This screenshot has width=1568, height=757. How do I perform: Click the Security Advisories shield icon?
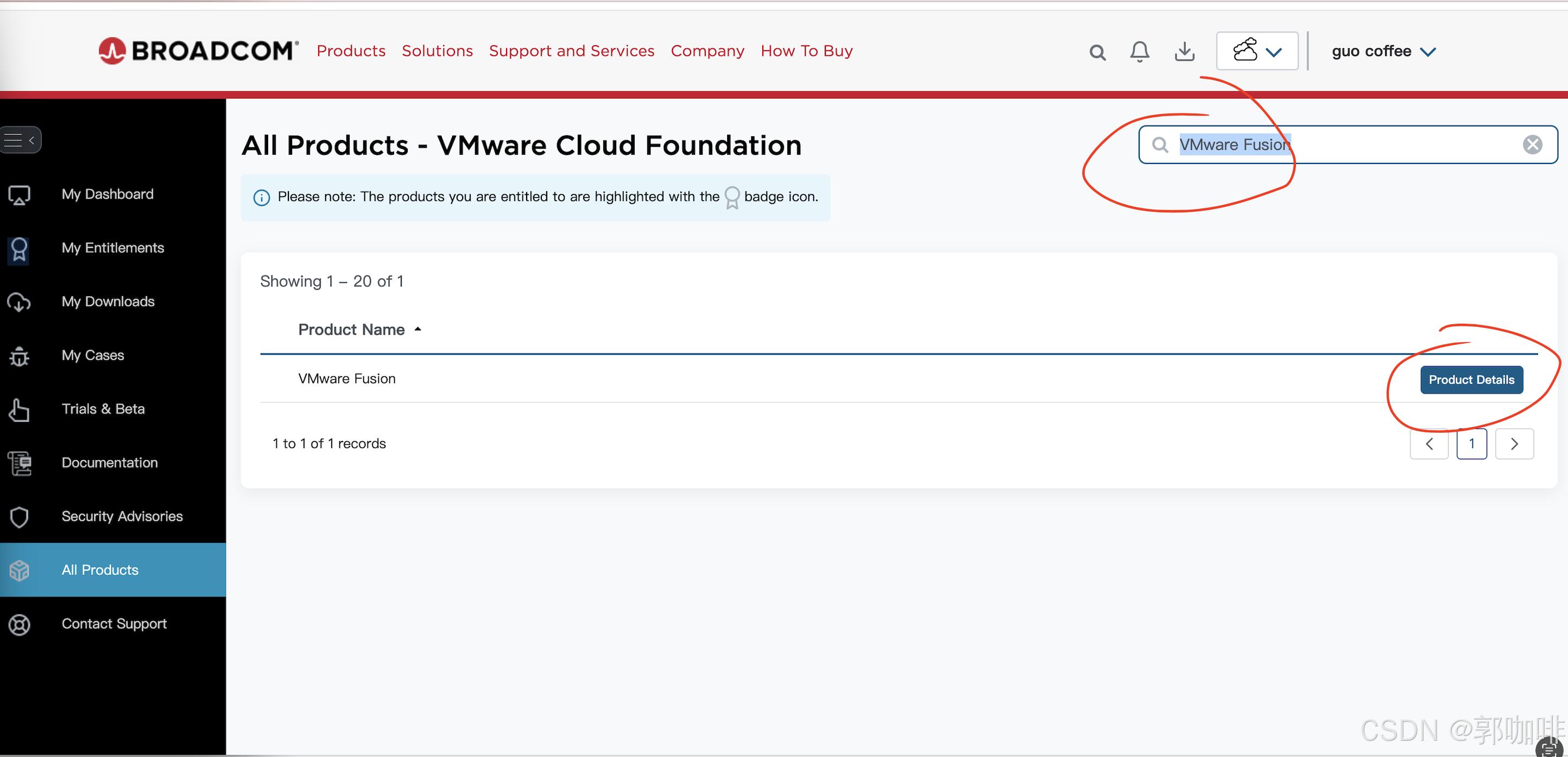pyautogui.click(x=19, y=517)
